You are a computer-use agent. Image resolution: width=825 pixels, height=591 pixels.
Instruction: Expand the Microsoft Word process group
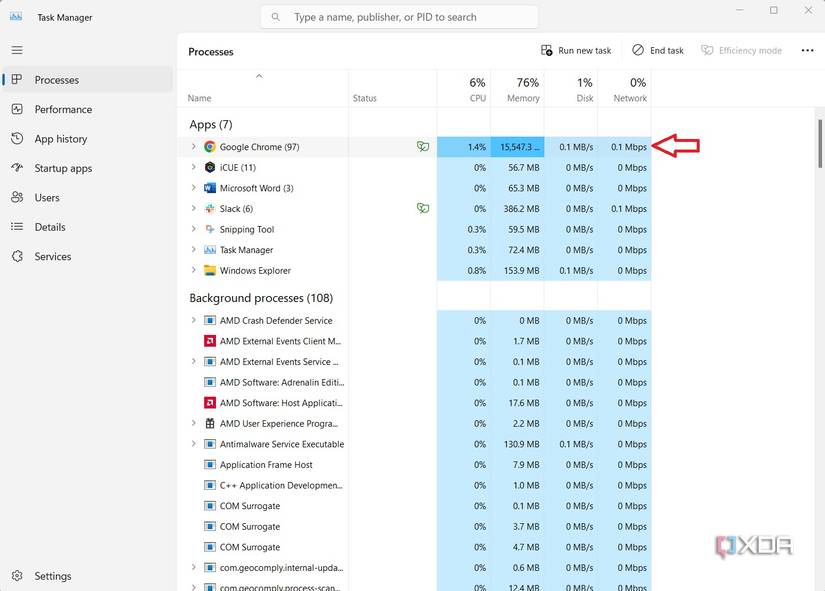[193, 187]
